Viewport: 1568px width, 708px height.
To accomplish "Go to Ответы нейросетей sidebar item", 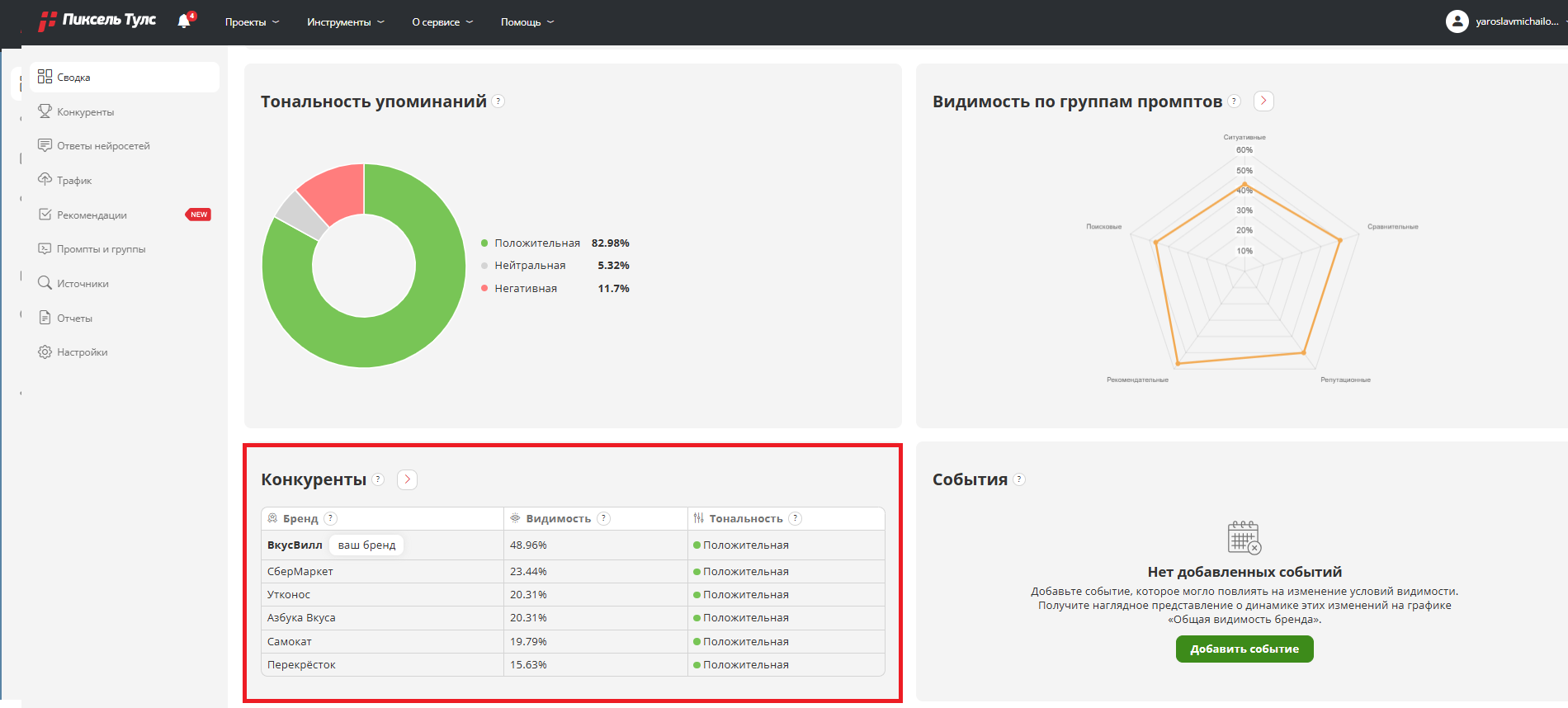I will pos(103,146).
